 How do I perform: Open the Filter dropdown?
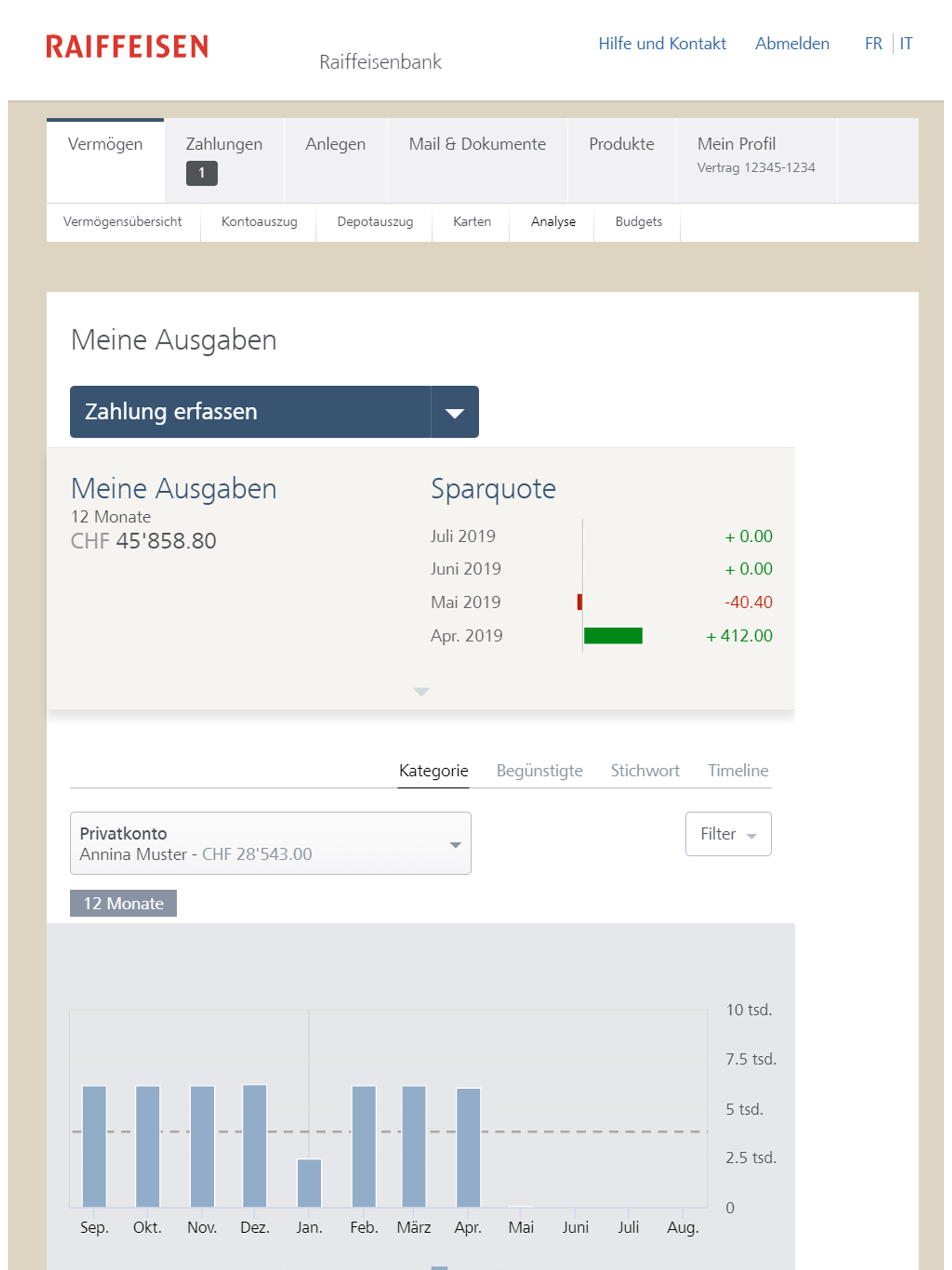tap(727, 833)
